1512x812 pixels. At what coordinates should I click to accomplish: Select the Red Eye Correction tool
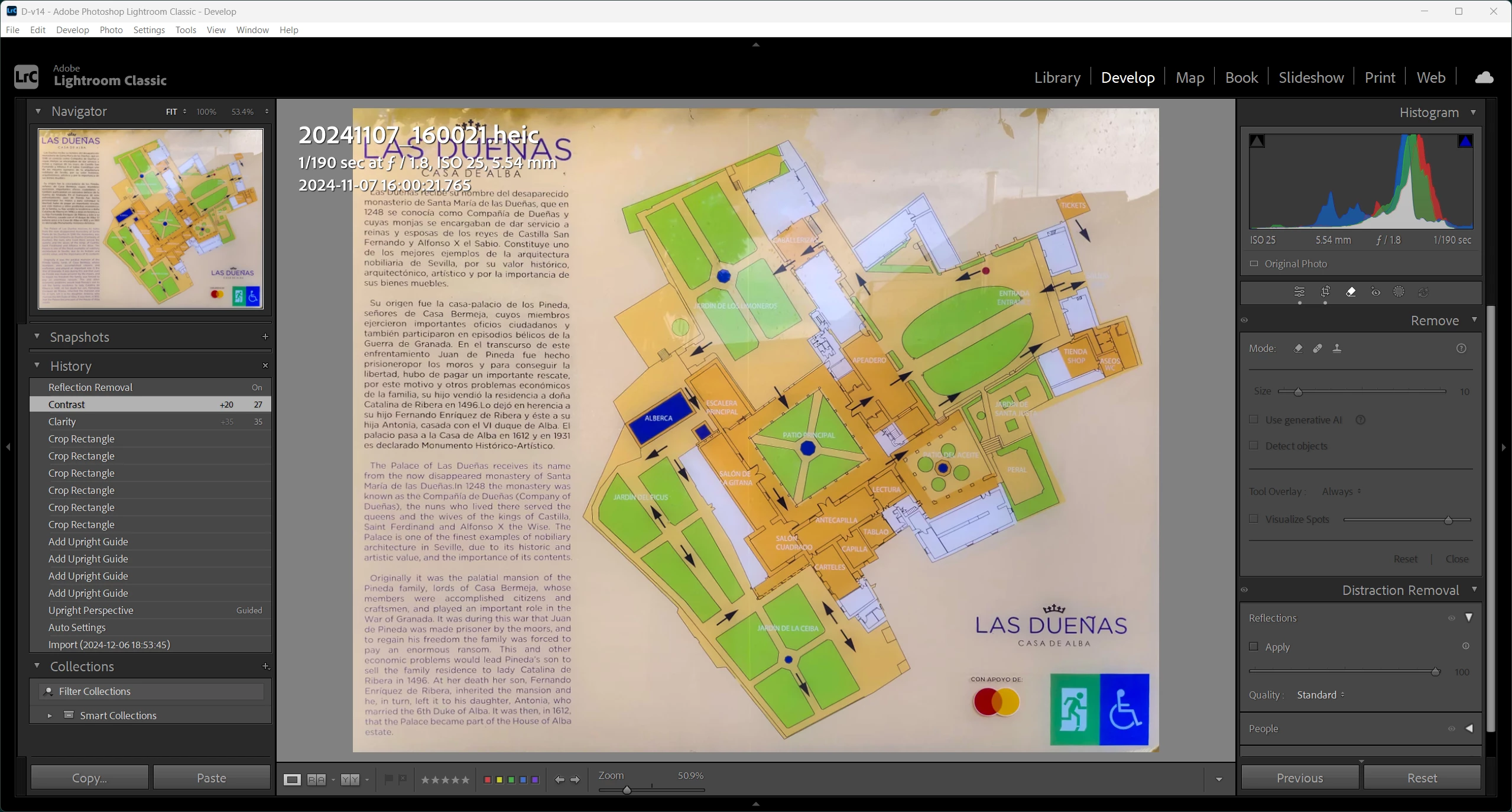[1375, 292]
